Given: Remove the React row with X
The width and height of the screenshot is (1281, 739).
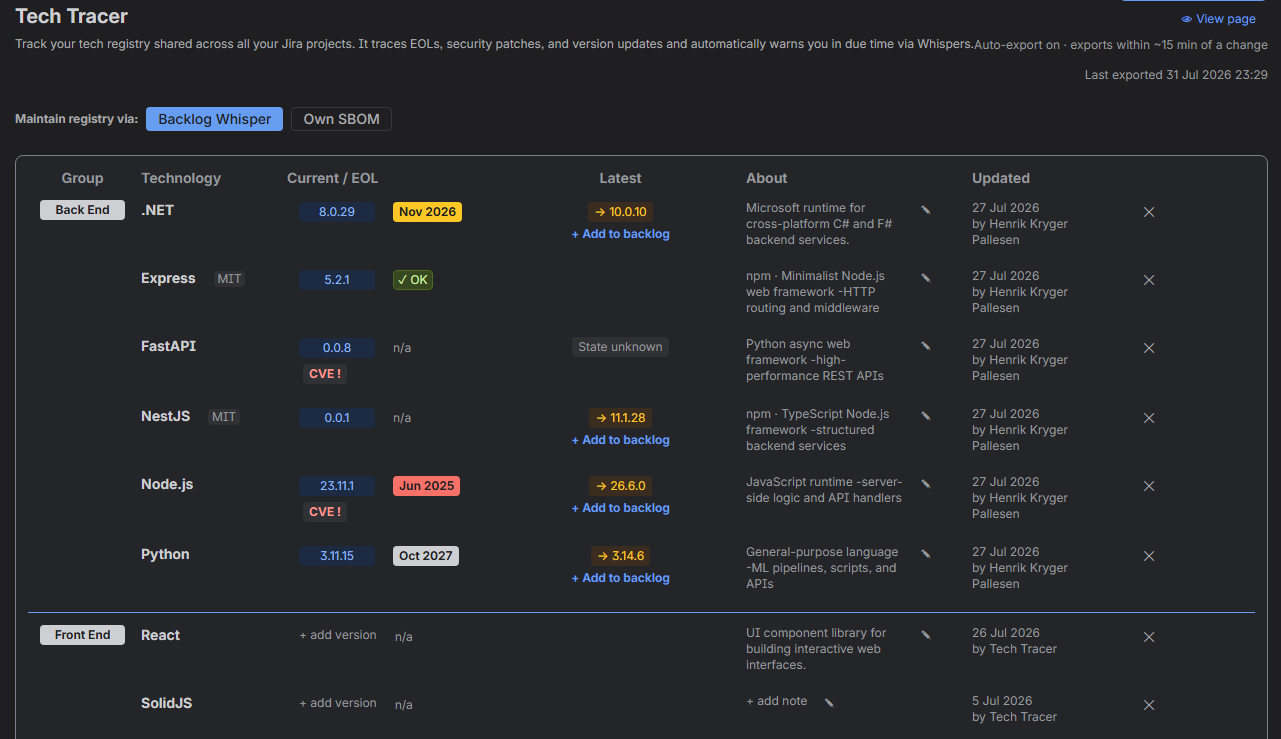Looking at the screenshot, I should [1149, 637].
